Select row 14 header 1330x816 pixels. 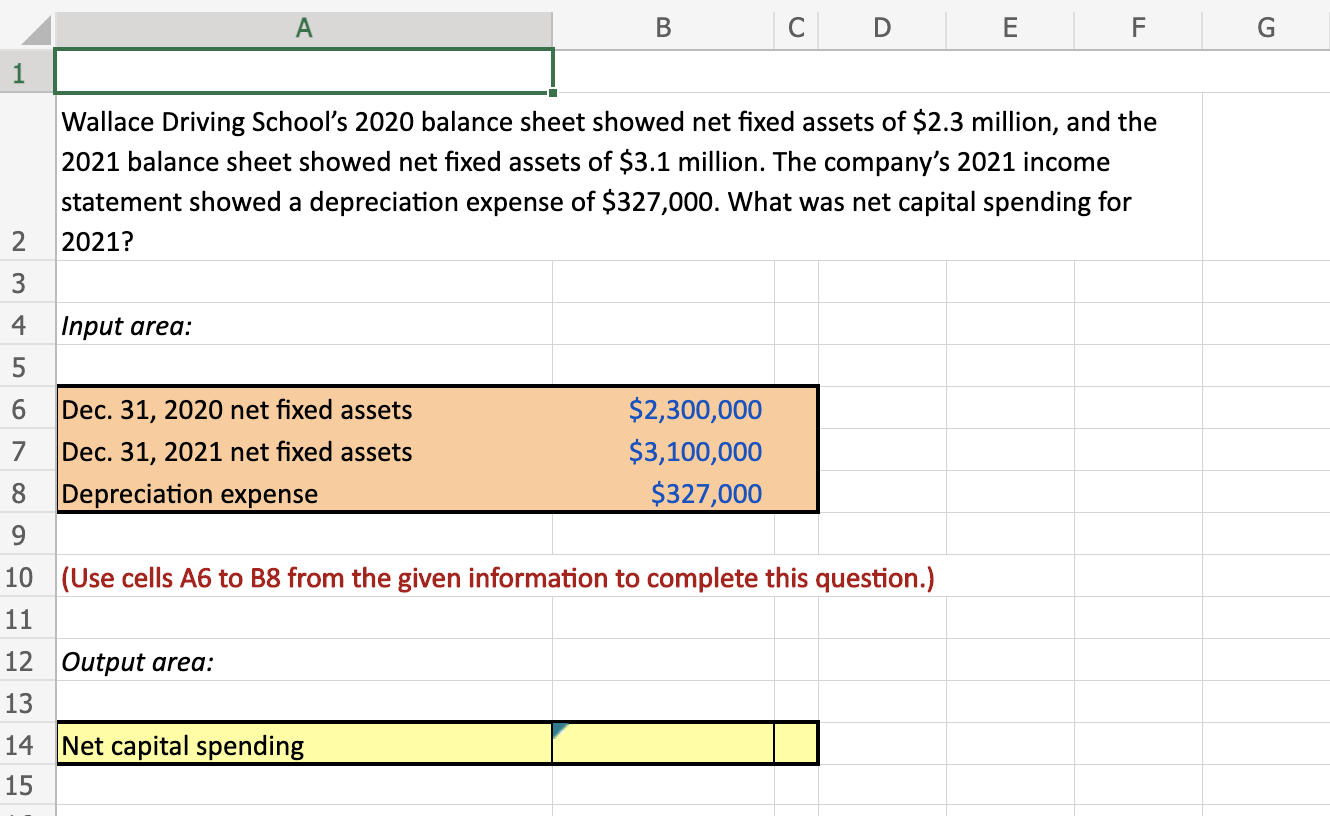click(25, 745)
